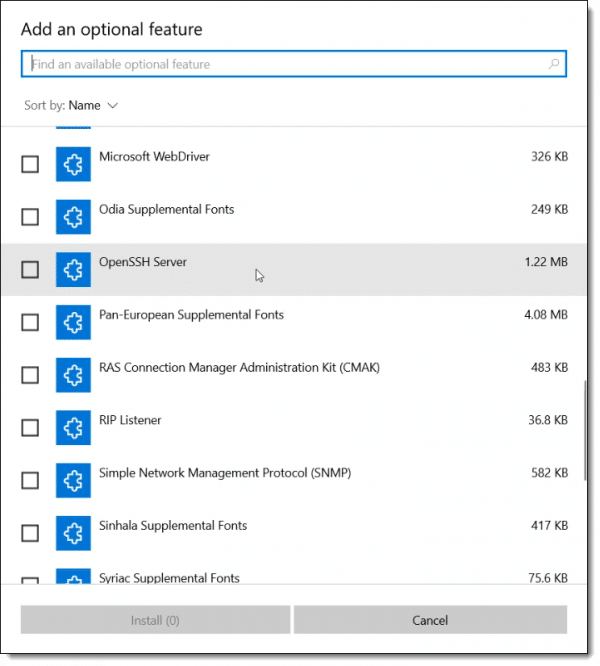600x666 pixels.
Task: Focus the Find an available optional feature field
Action: click(x=294, y=64)
